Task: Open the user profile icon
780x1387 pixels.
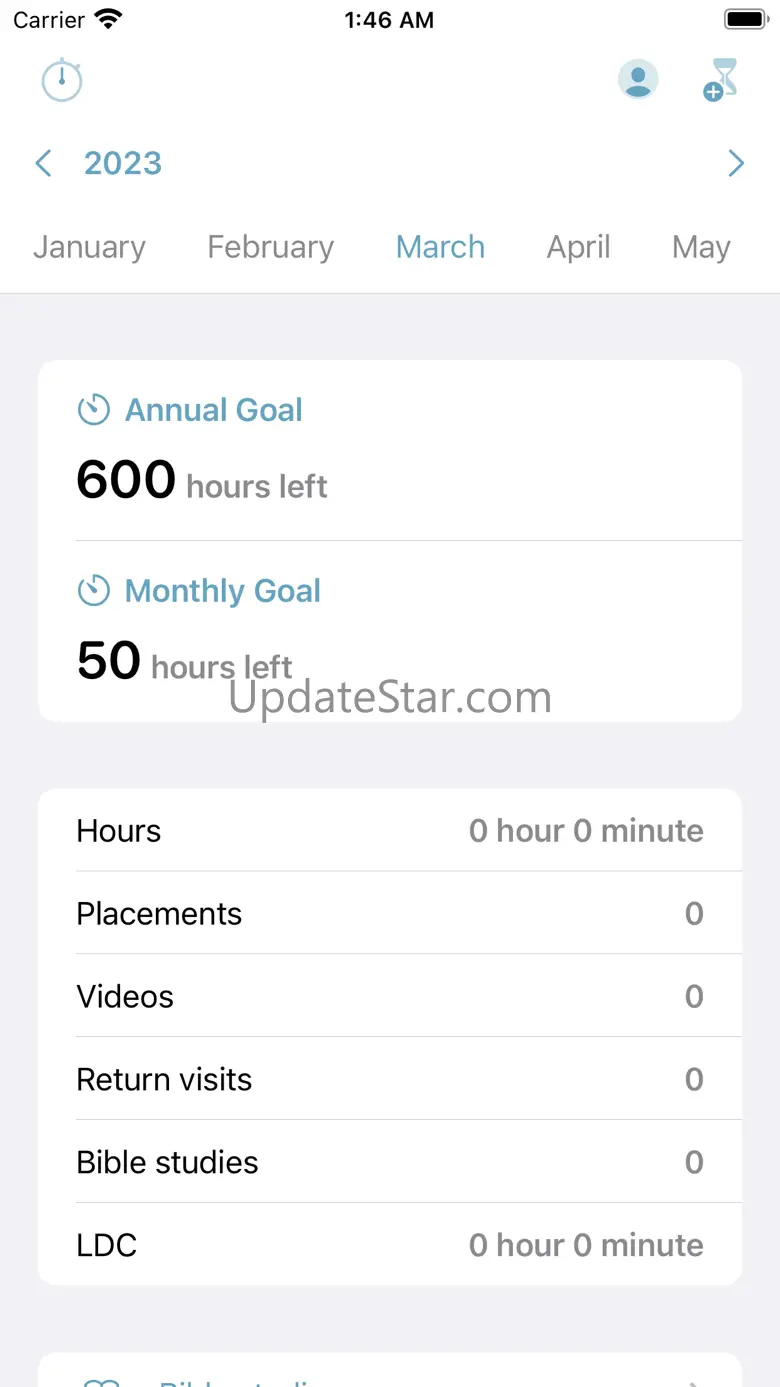Action: pos(638,80)
